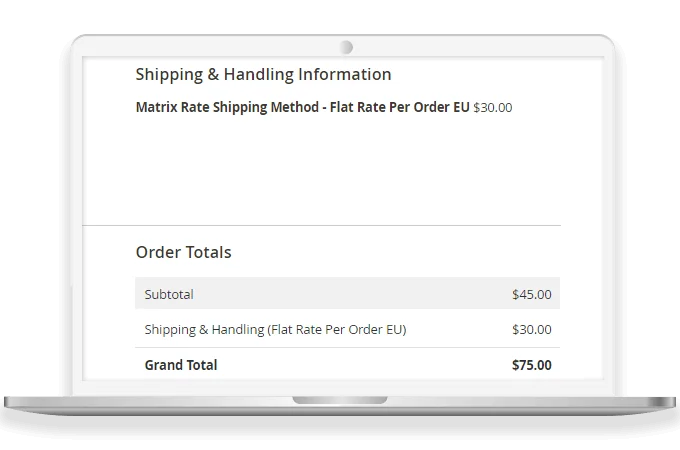This screenshot has height=450, width=680.
Task: Select the Grand Total label
Action: pyautogui.click(x=181, y=365)
